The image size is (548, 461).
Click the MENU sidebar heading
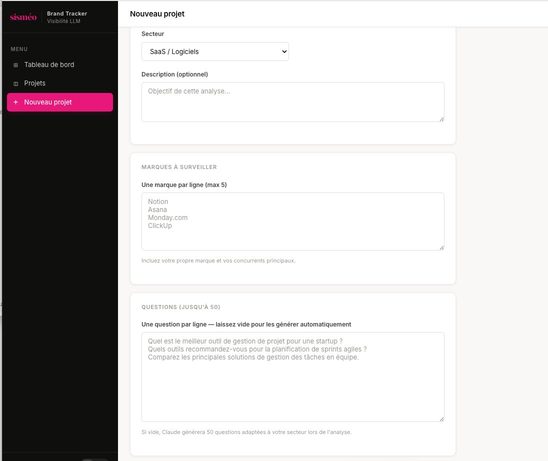[19, 49]
